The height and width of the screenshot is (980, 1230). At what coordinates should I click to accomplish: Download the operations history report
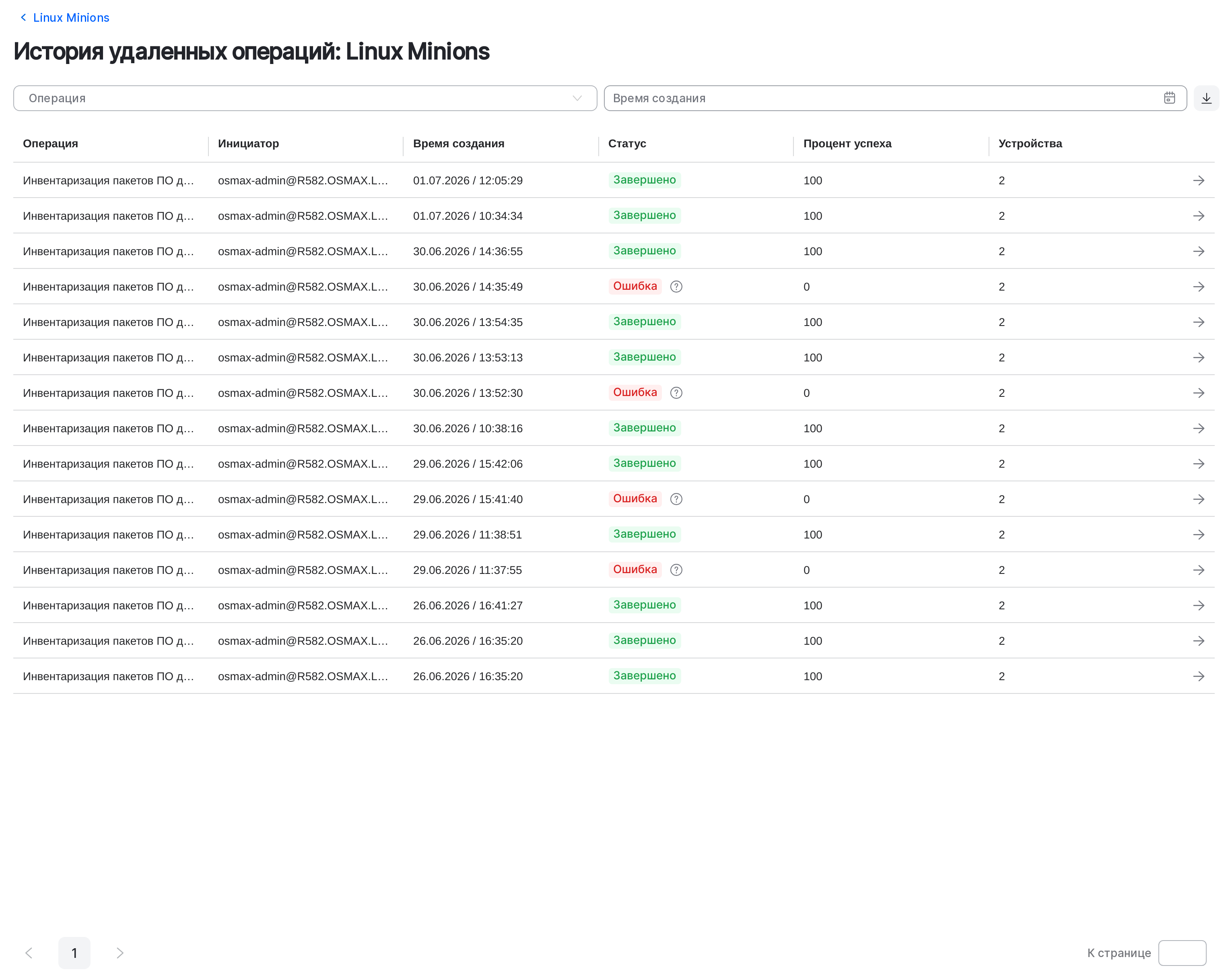click(1206, 98)
